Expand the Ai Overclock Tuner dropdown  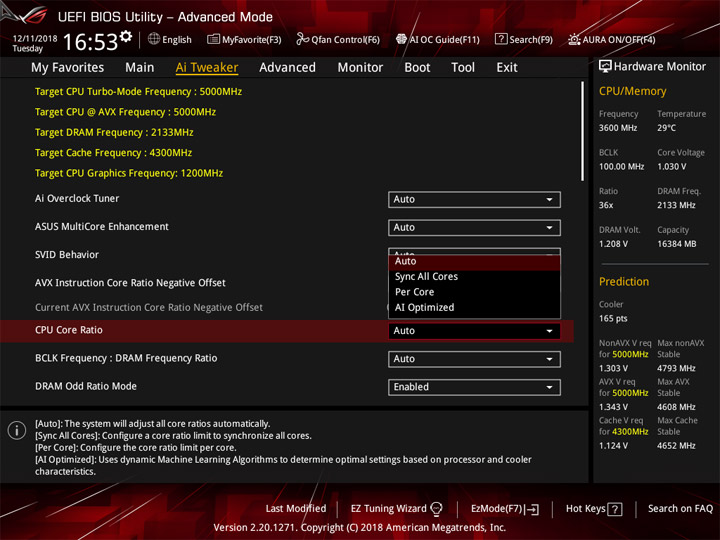(474, 199)
